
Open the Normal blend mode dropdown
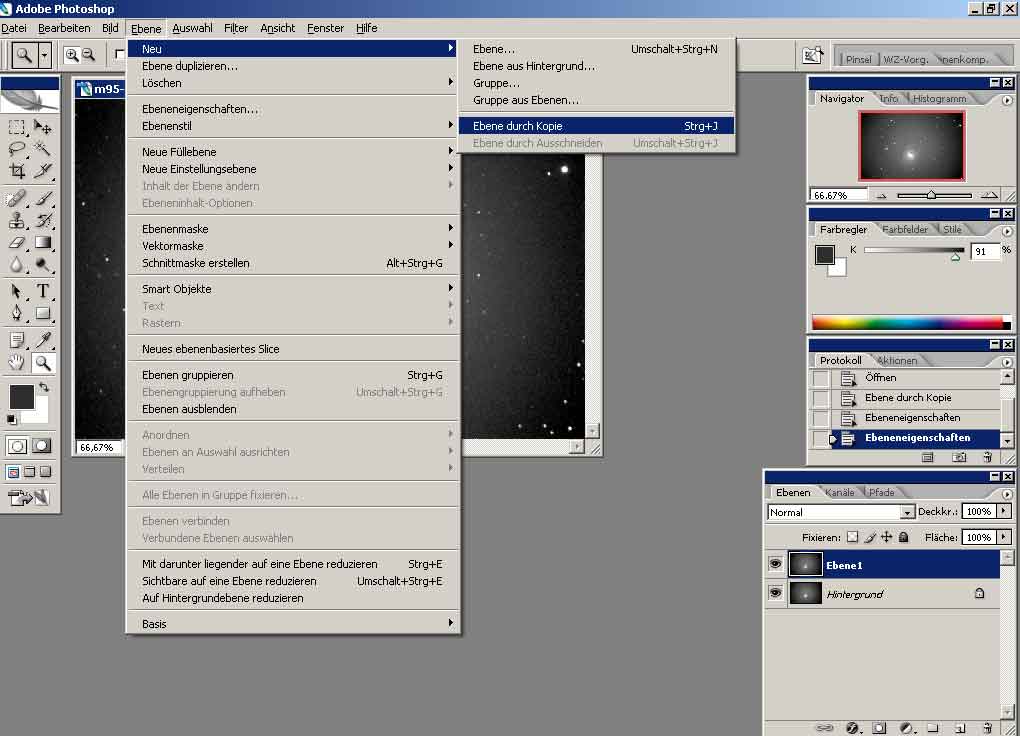pyautogui.click(x=906, y=513)
